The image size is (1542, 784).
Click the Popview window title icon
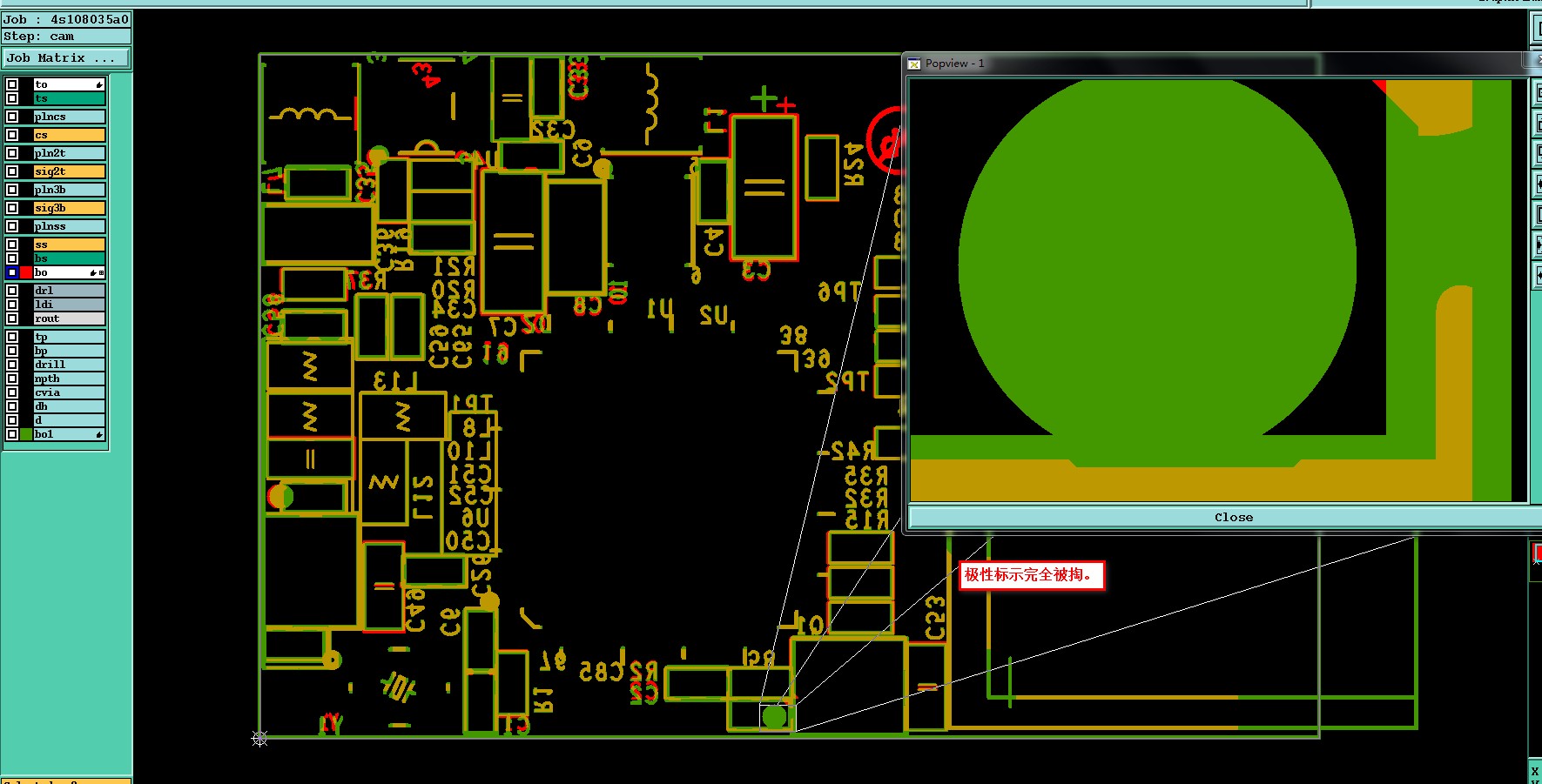pos(914,64)
